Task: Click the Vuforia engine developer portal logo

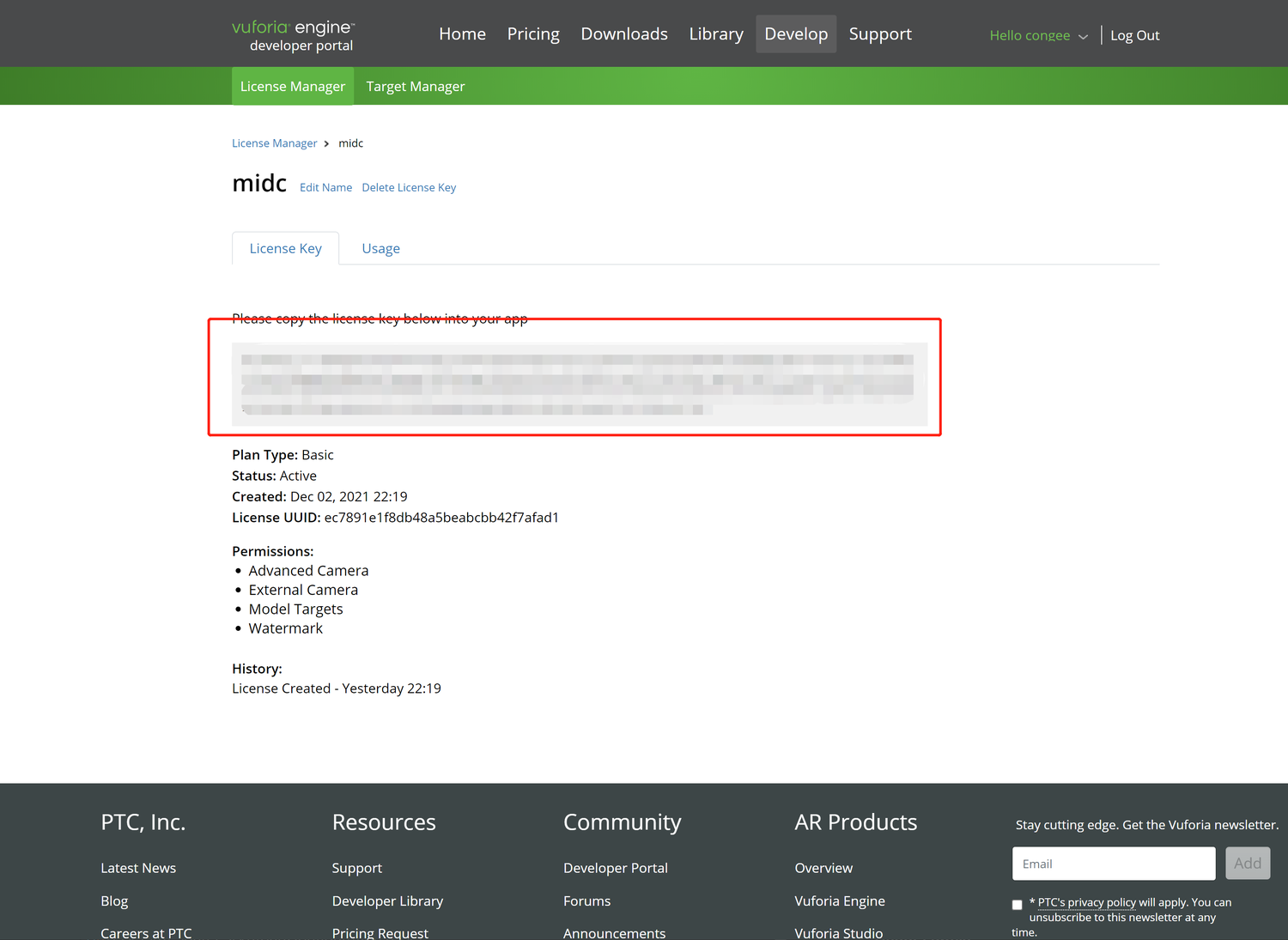Action: (294, 36)
